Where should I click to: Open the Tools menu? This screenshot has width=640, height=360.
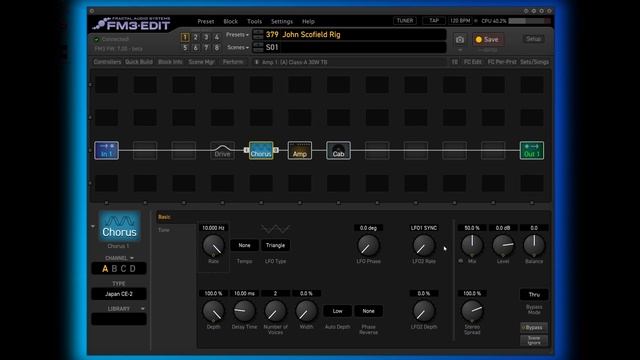pyautogui.click(x=254, y=21)
